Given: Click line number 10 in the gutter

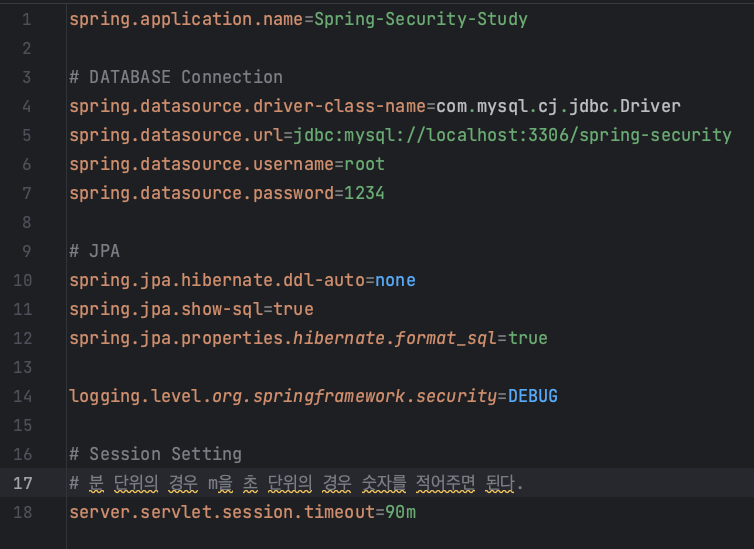Looking at the screenshot, I should pos(23,280).
